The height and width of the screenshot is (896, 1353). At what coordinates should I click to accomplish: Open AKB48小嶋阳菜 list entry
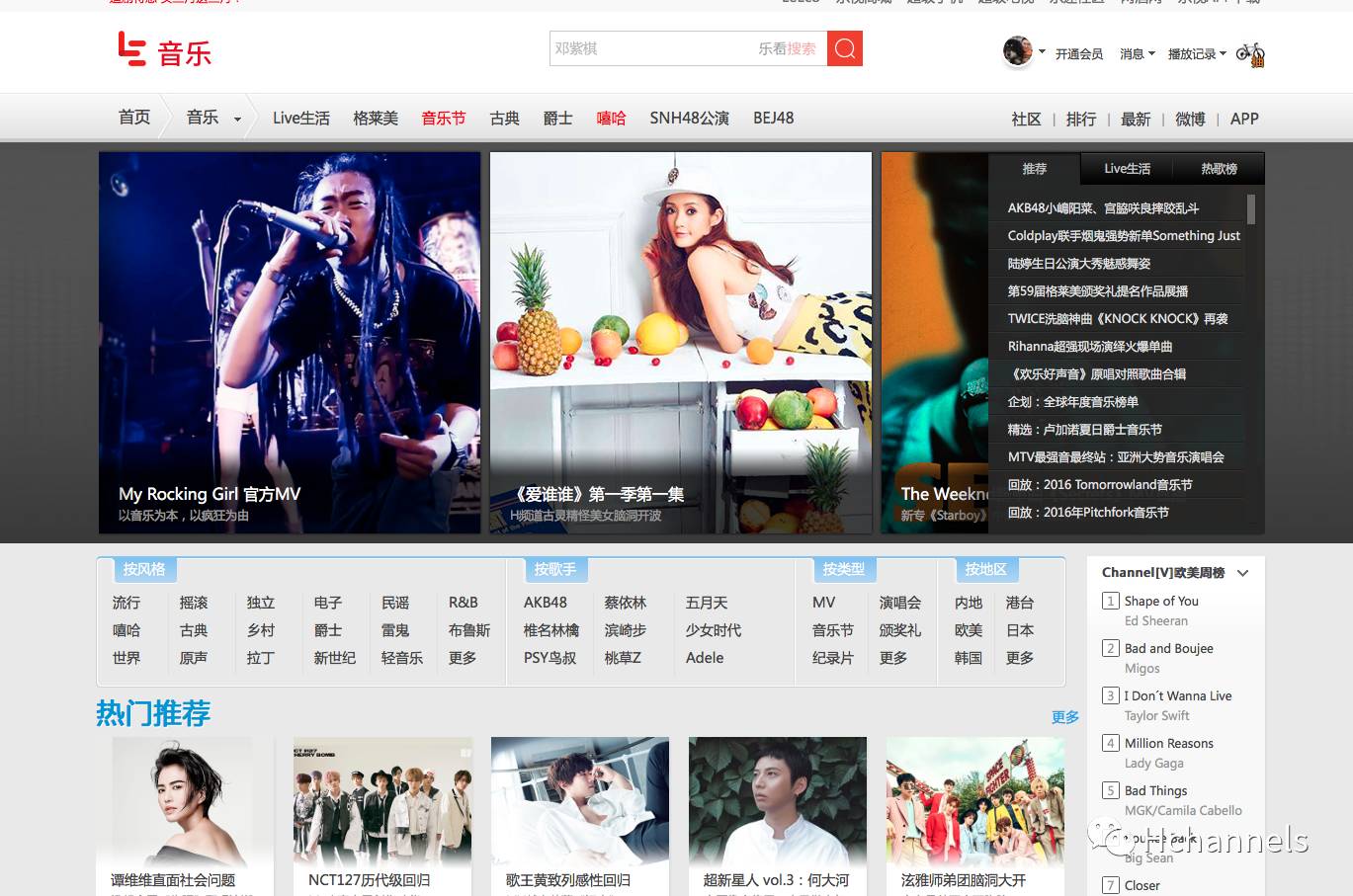click(1103, 208)
